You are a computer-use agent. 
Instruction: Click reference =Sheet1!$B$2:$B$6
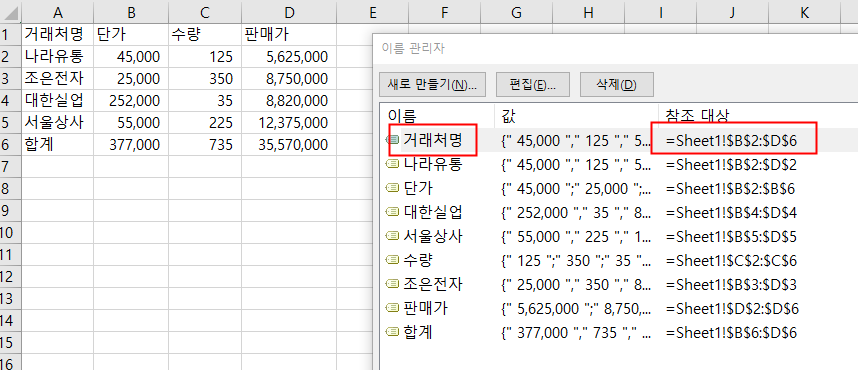click(x=730, y=188)
